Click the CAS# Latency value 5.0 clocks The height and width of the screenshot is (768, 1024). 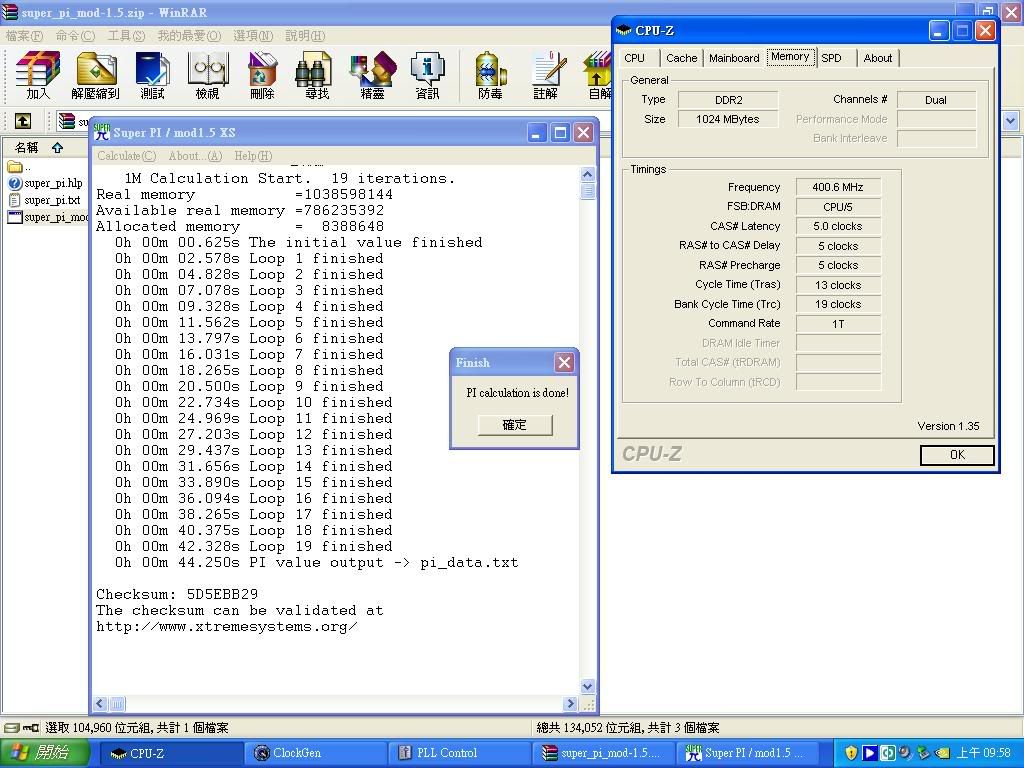838,227
